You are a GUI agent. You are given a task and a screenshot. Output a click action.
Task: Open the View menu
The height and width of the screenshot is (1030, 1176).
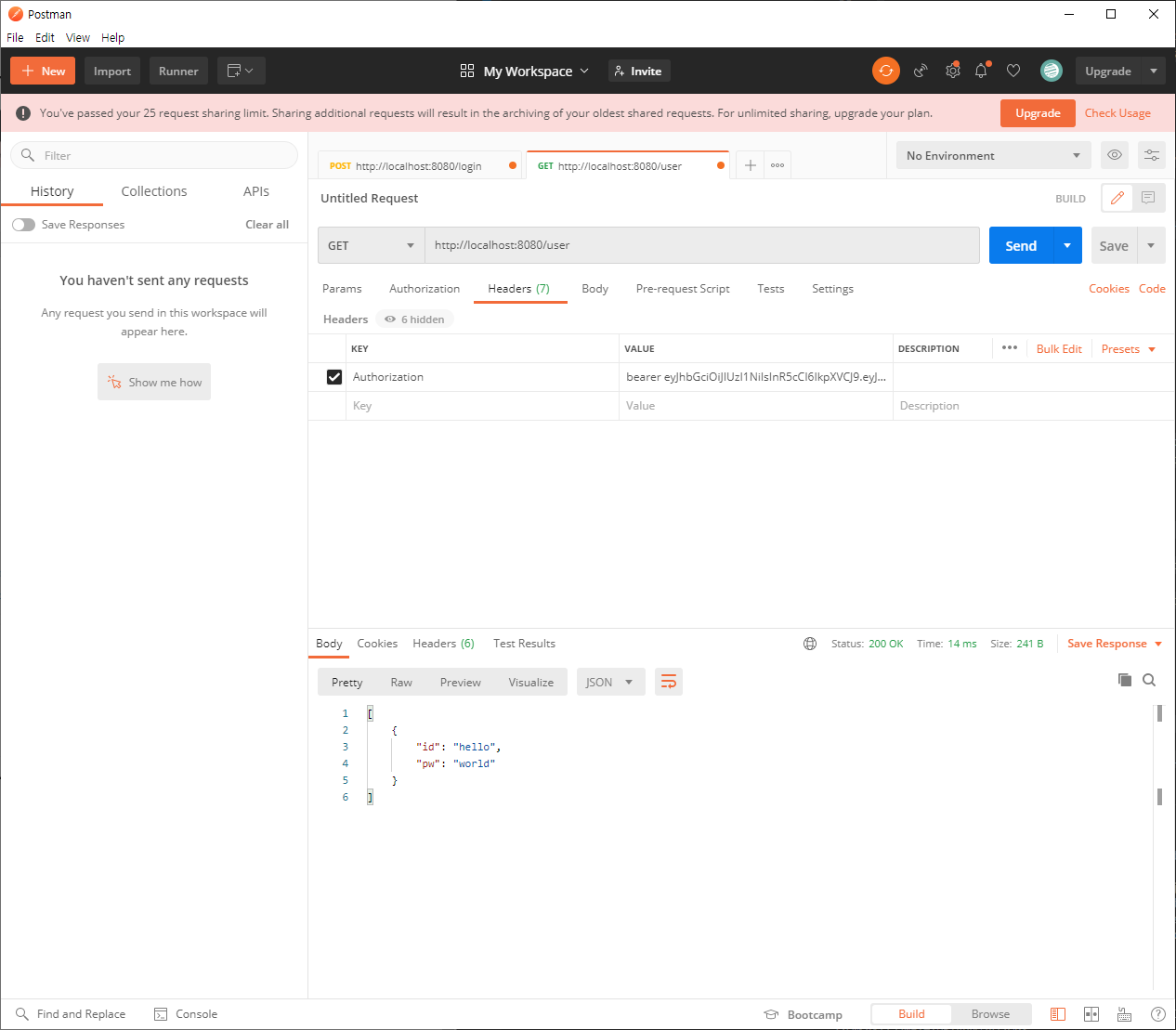(78, 37)
